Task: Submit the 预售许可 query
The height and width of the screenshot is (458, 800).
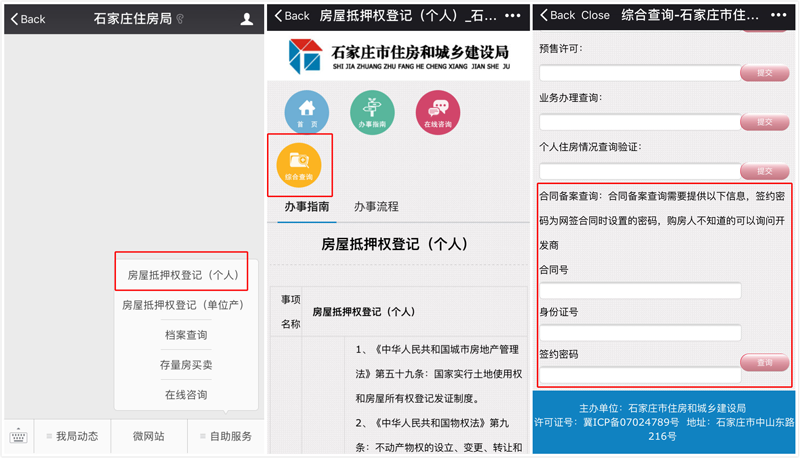Action: click(765, 73)
